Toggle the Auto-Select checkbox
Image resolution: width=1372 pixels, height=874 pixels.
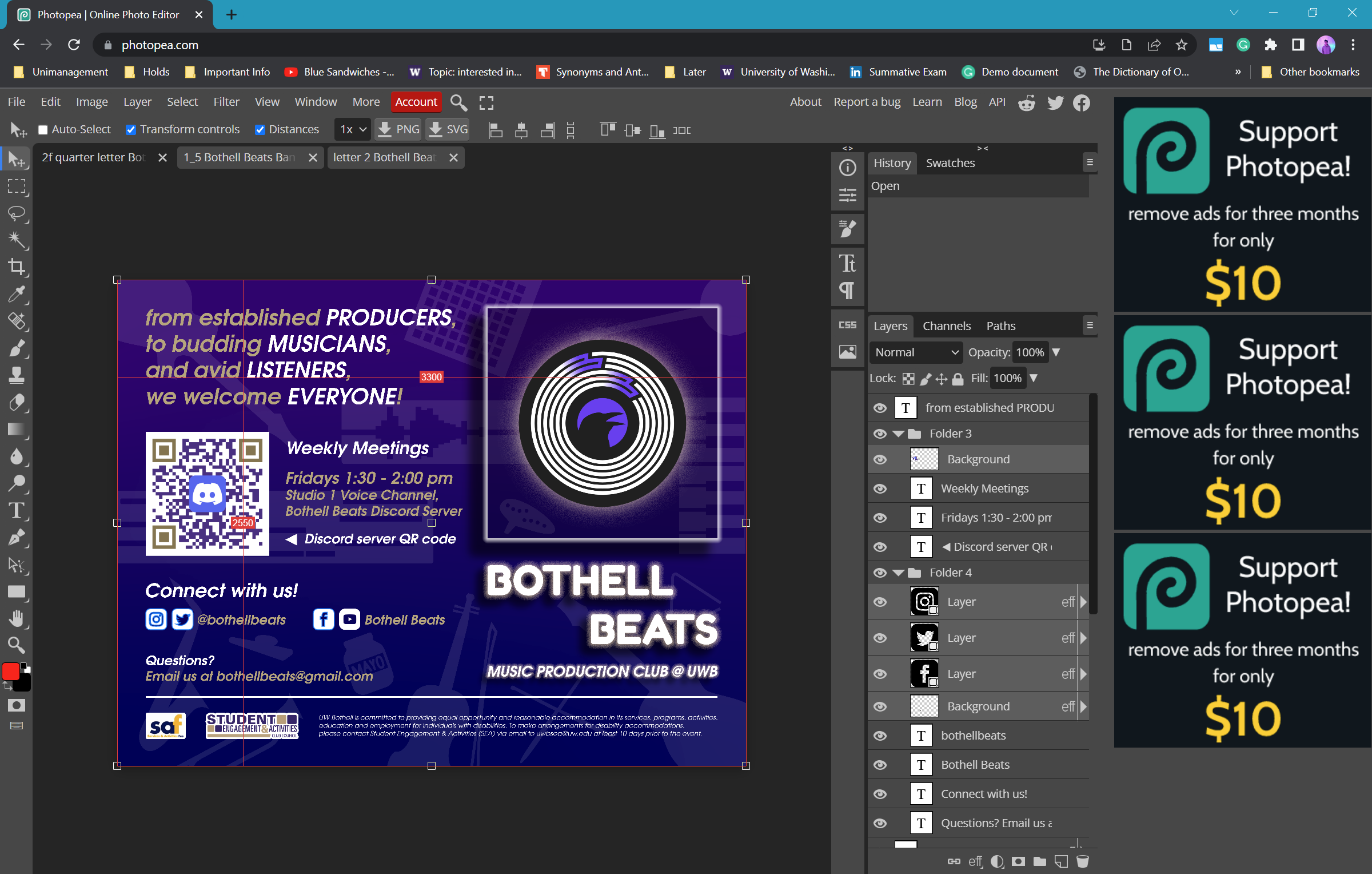point(43,130)
